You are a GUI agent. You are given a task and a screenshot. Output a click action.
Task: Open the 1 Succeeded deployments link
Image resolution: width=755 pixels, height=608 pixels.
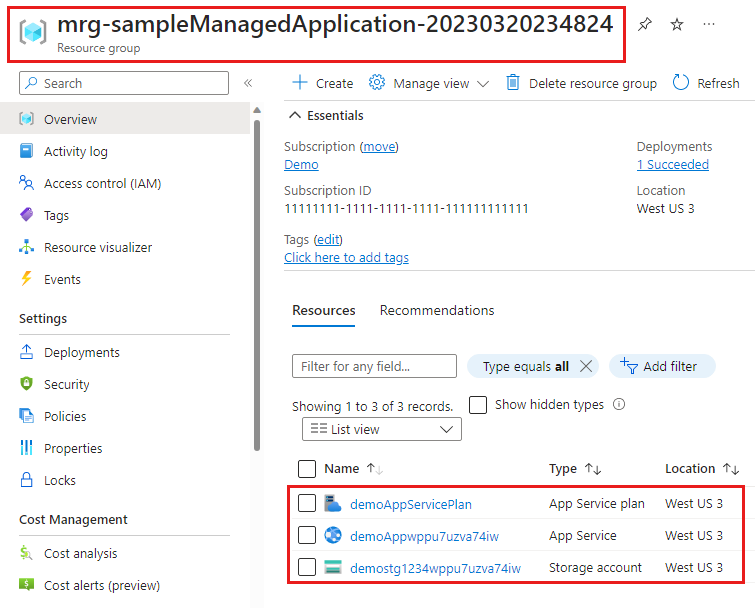(x=673, y=164)
